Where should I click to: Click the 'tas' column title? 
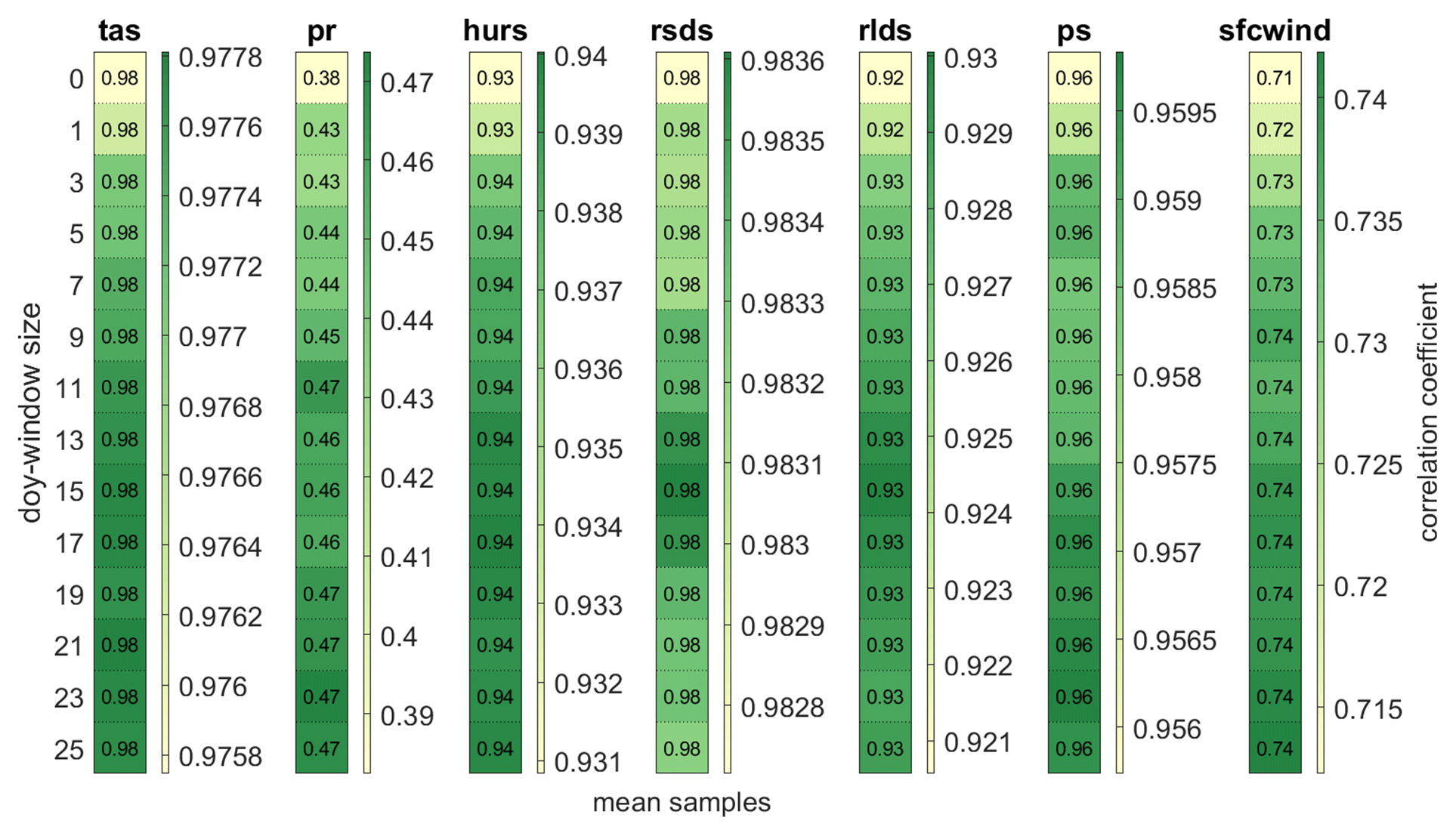pyautogui.click(x=119, y=30)
